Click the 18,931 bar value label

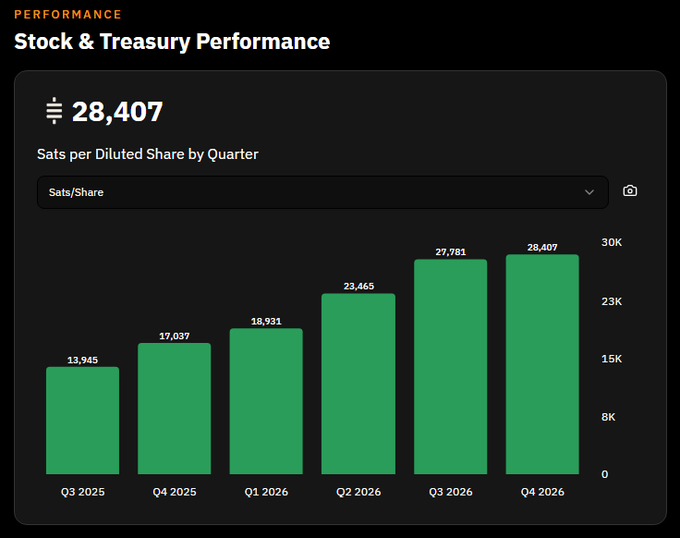266,321
